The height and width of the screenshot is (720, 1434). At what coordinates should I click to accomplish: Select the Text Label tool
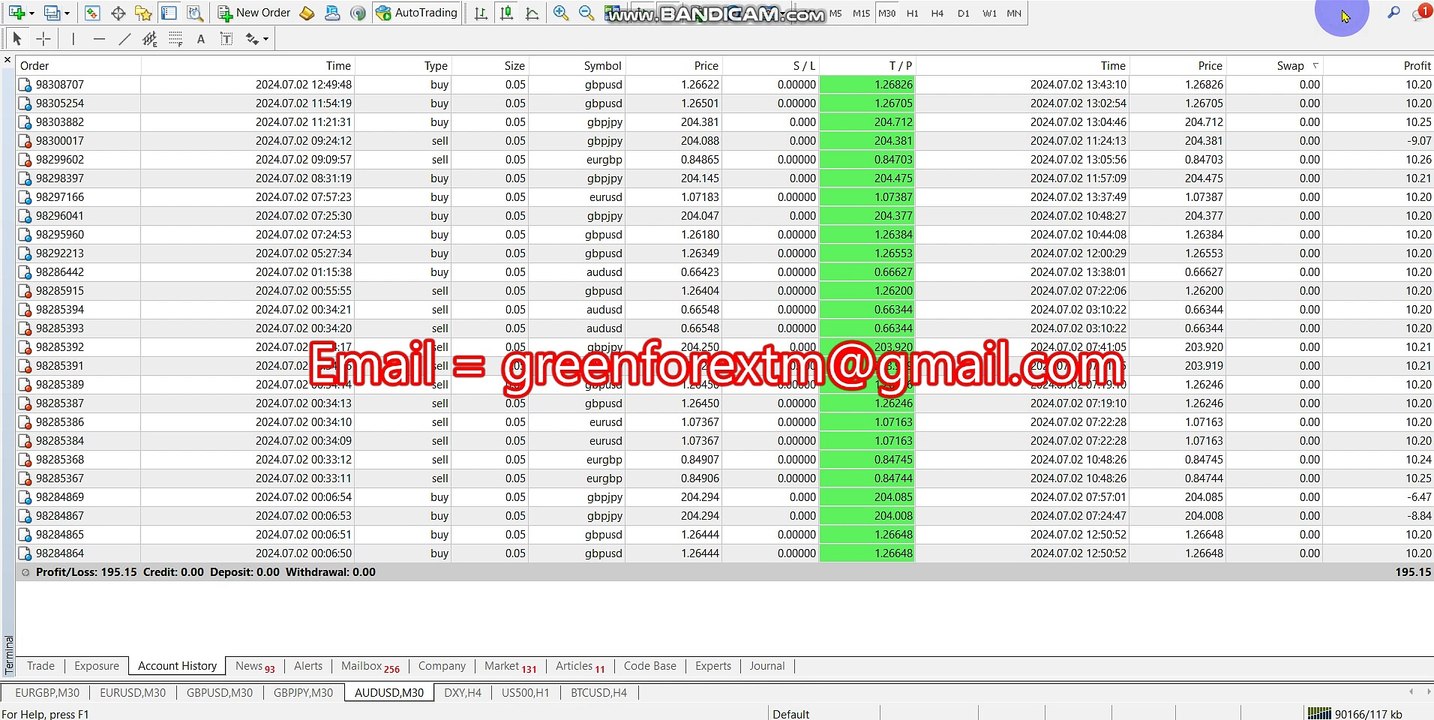(226, 39)
